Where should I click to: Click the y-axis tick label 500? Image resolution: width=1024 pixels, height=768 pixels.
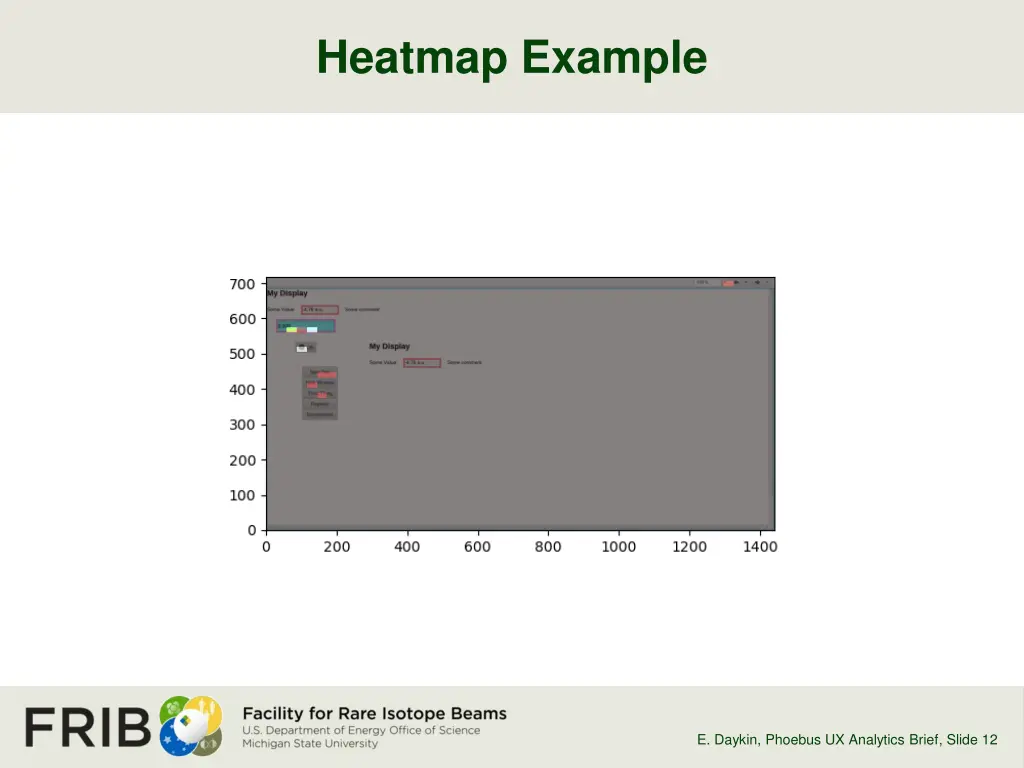tap(242, 354)
